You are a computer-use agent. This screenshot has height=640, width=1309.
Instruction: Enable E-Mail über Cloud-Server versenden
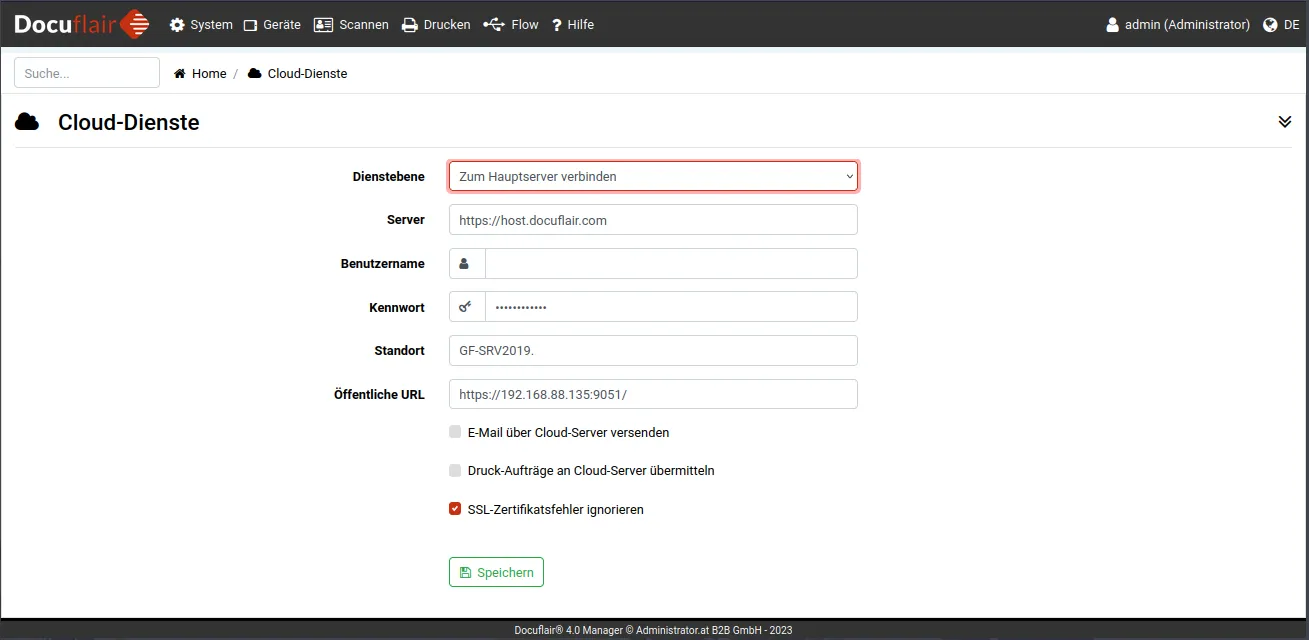pos(455,432)
